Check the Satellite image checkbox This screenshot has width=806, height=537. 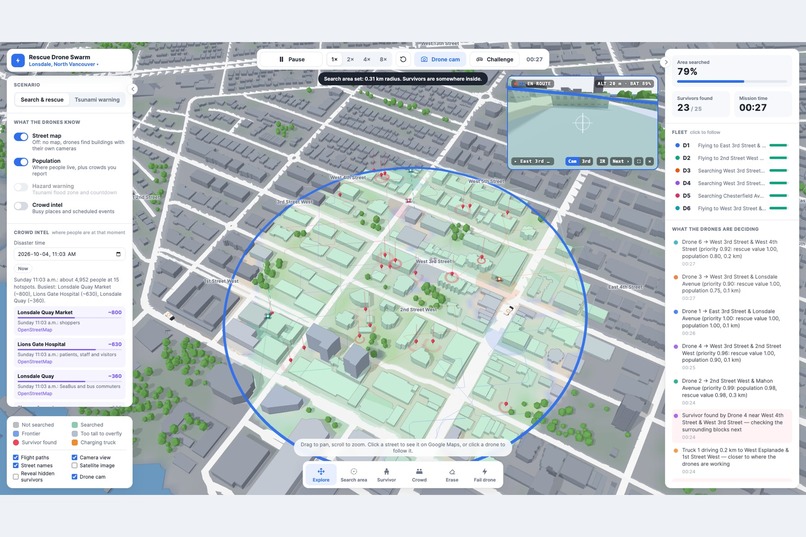pyautogui.click(x=75, y=466)
